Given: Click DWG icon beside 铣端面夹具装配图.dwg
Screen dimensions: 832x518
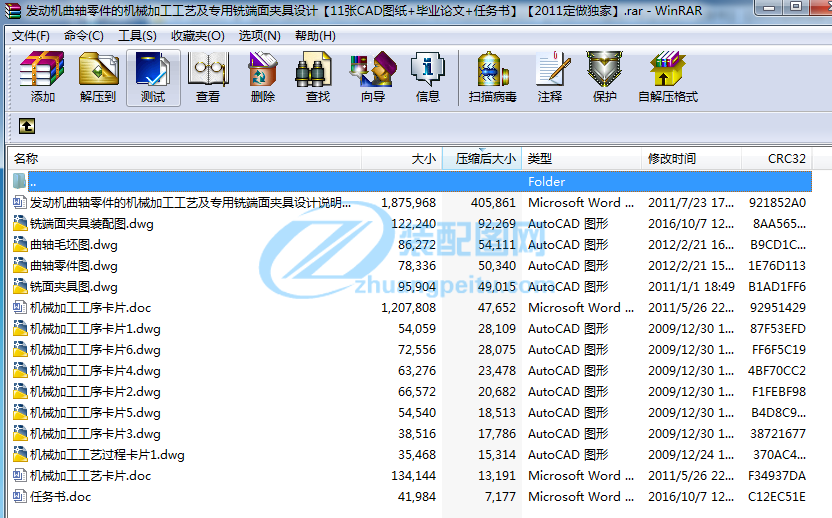Looking at the screenshot, I should (20, 223).
